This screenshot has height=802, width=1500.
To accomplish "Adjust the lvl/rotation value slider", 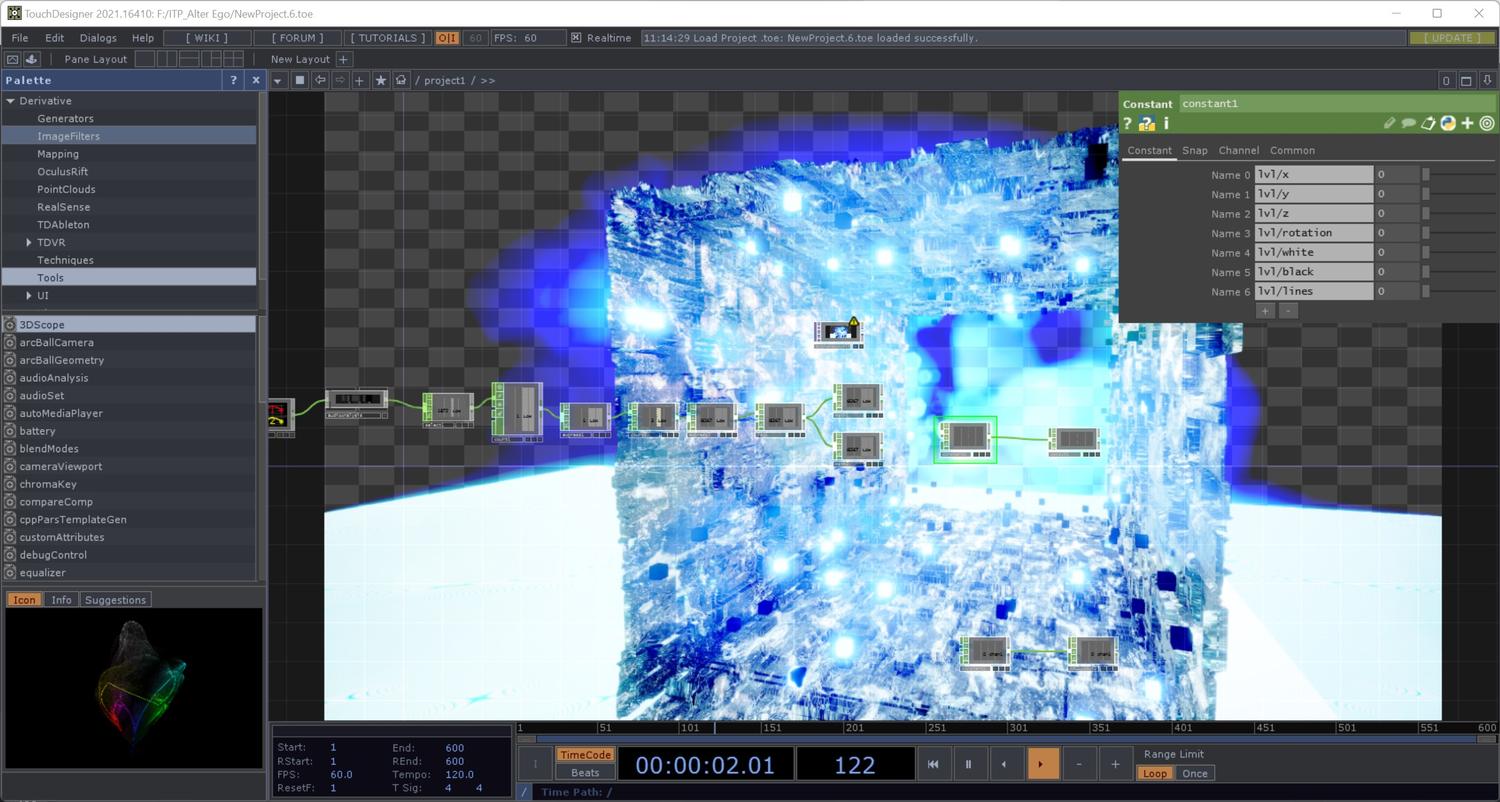I will click(1460, 233).
